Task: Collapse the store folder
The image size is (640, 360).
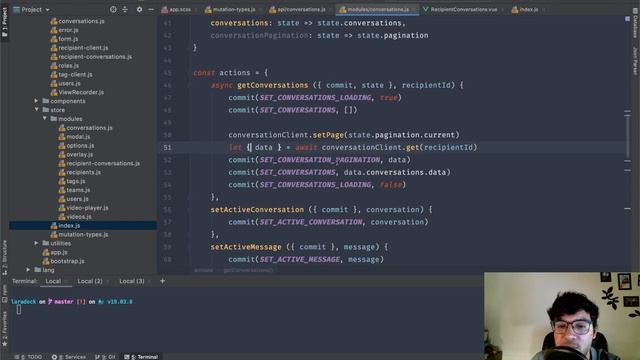Action: click(x=36, y=110)
